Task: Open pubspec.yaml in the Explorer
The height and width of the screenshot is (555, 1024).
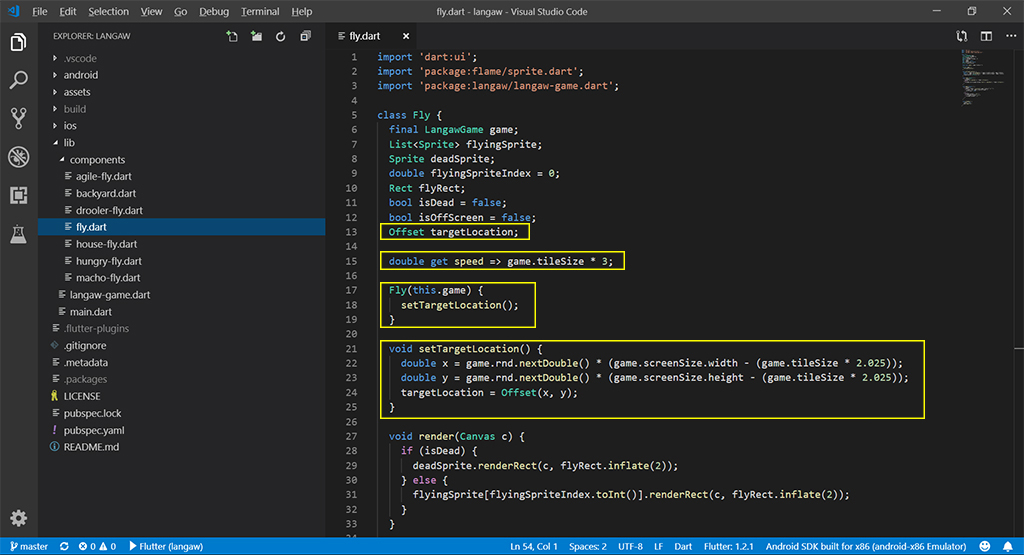Action: (x=94, y=430)
